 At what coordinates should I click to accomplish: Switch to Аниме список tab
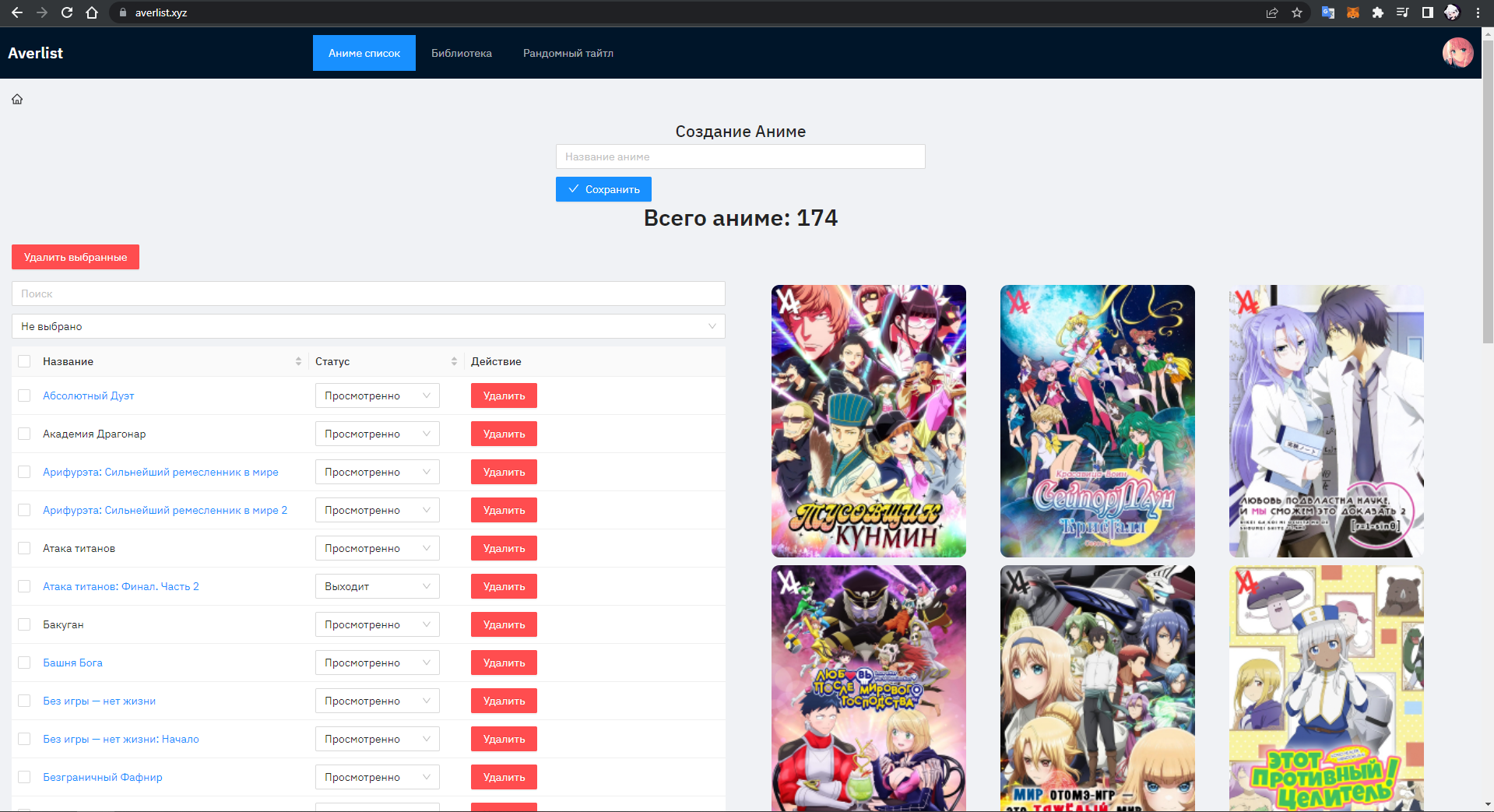pos(364,53)
